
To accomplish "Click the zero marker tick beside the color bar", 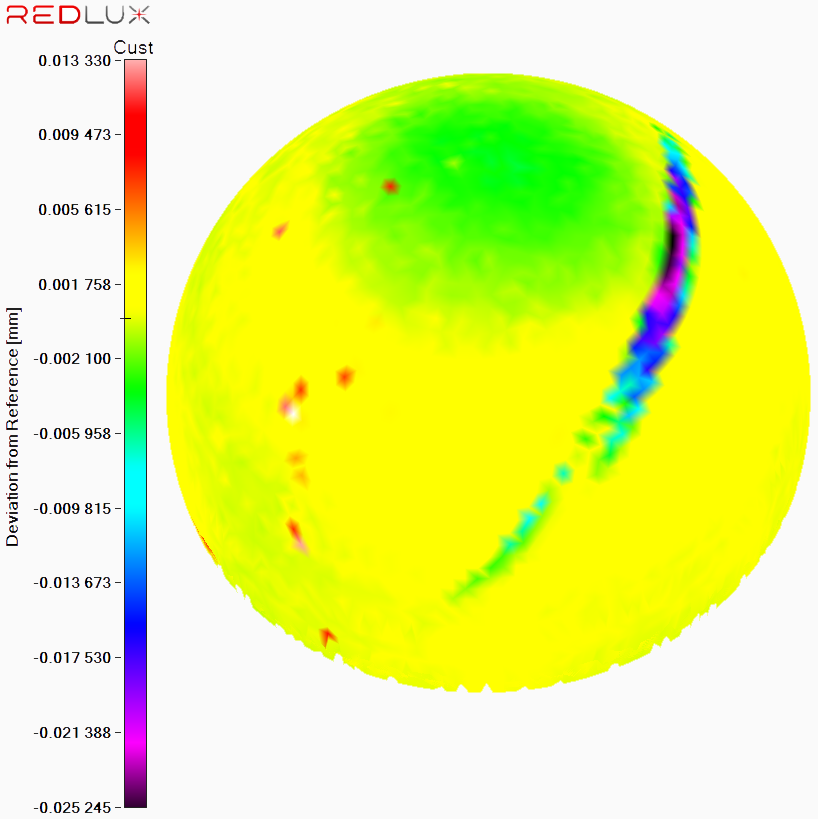I will pos(125,318).
